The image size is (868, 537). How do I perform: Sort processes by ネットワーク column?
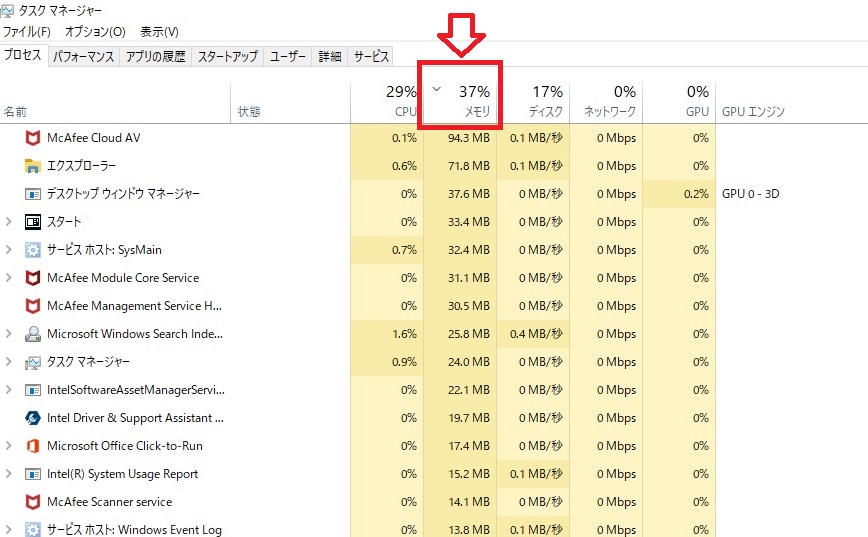coord(606,101)
